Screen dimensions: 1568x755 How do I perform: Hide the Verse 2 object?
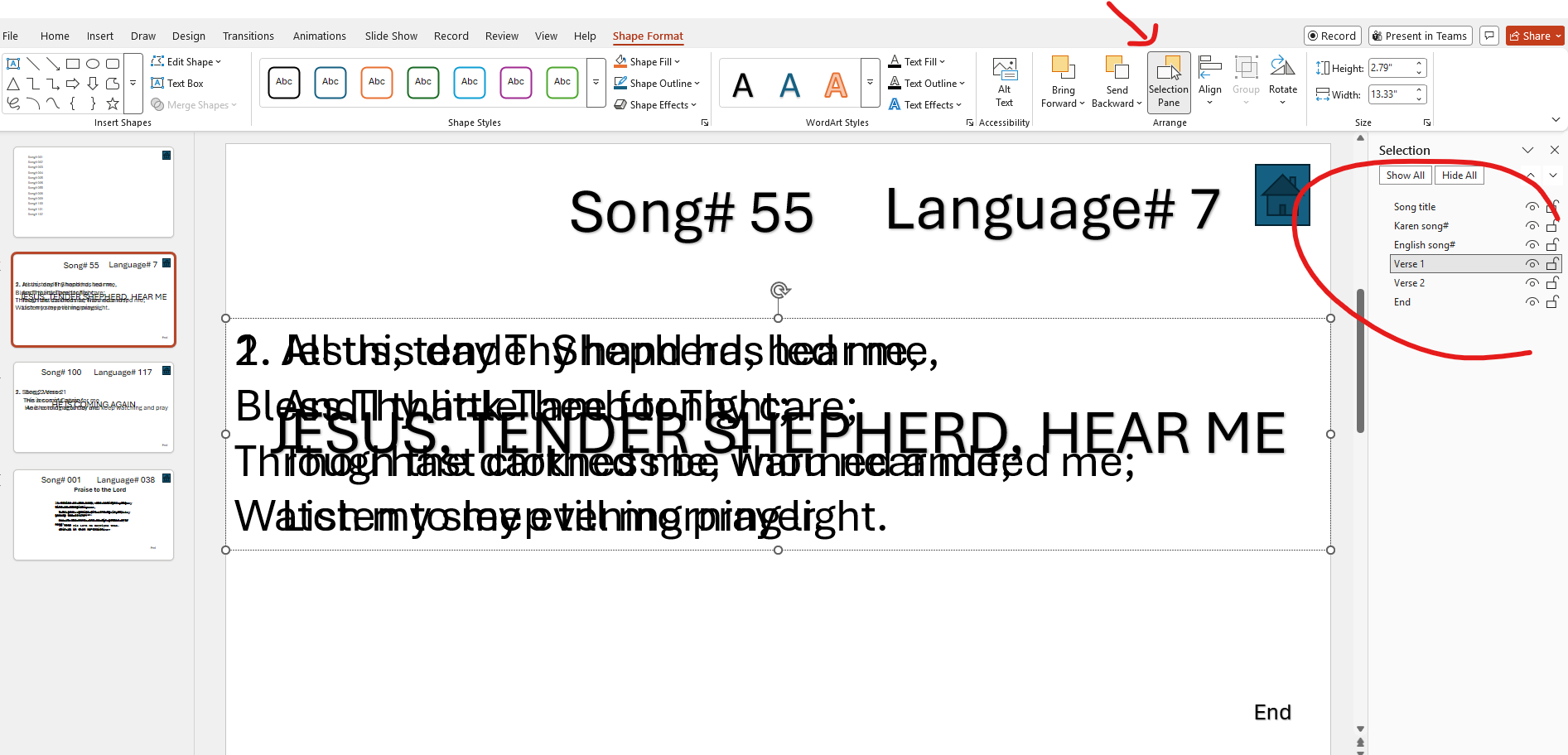tap(1532, 283)
